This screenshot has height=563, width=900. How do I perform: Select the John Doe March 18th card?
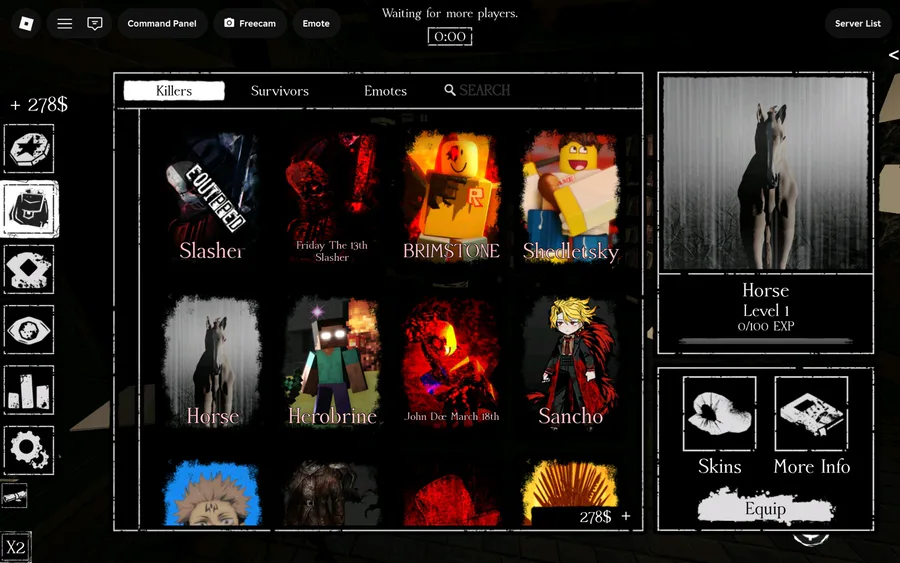[x=451, y=362]
